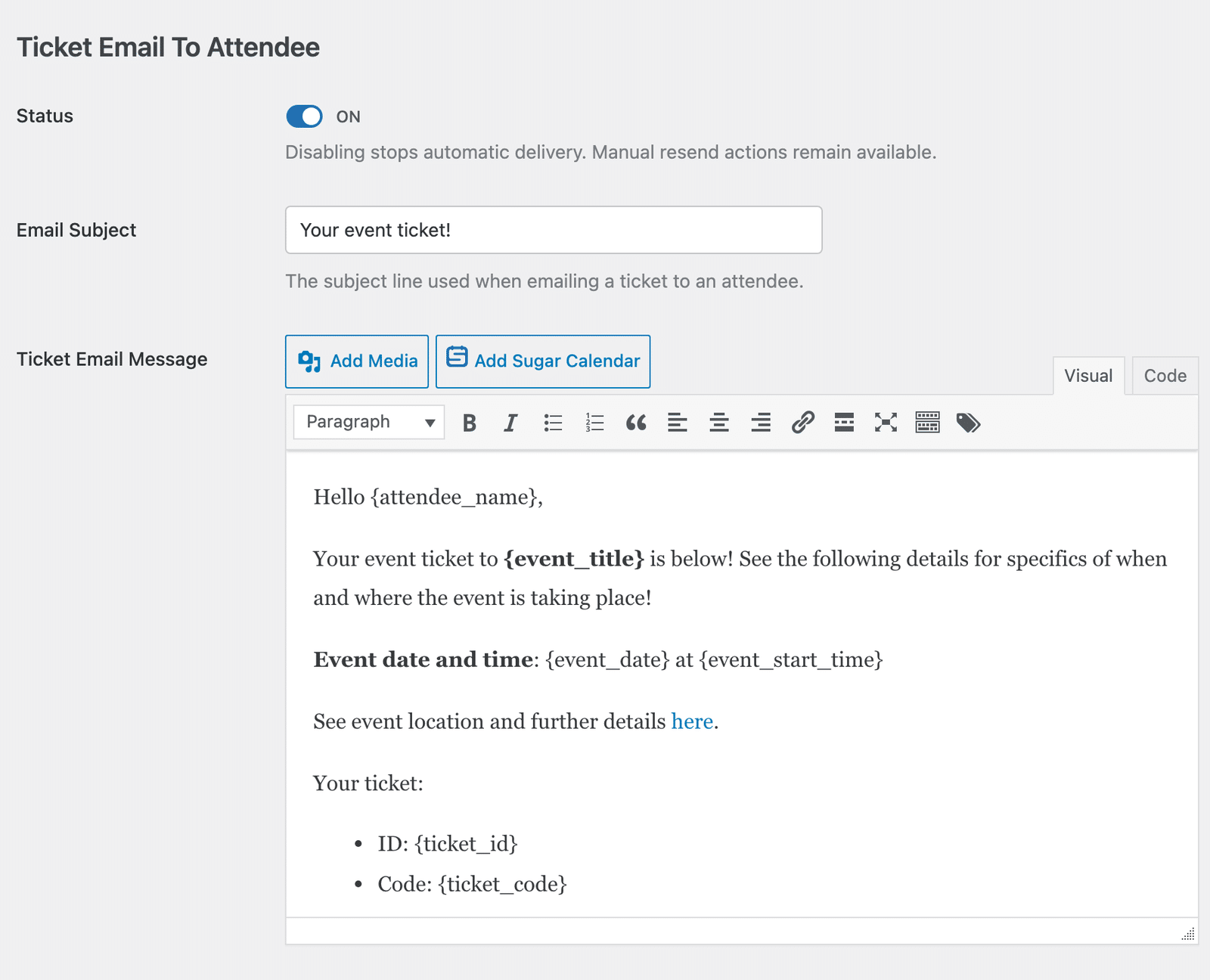Image resolution: width=1210 pixels, height=980 pixels.
Task: Open the Paragraph format dropdown
Action: point(369,422)
